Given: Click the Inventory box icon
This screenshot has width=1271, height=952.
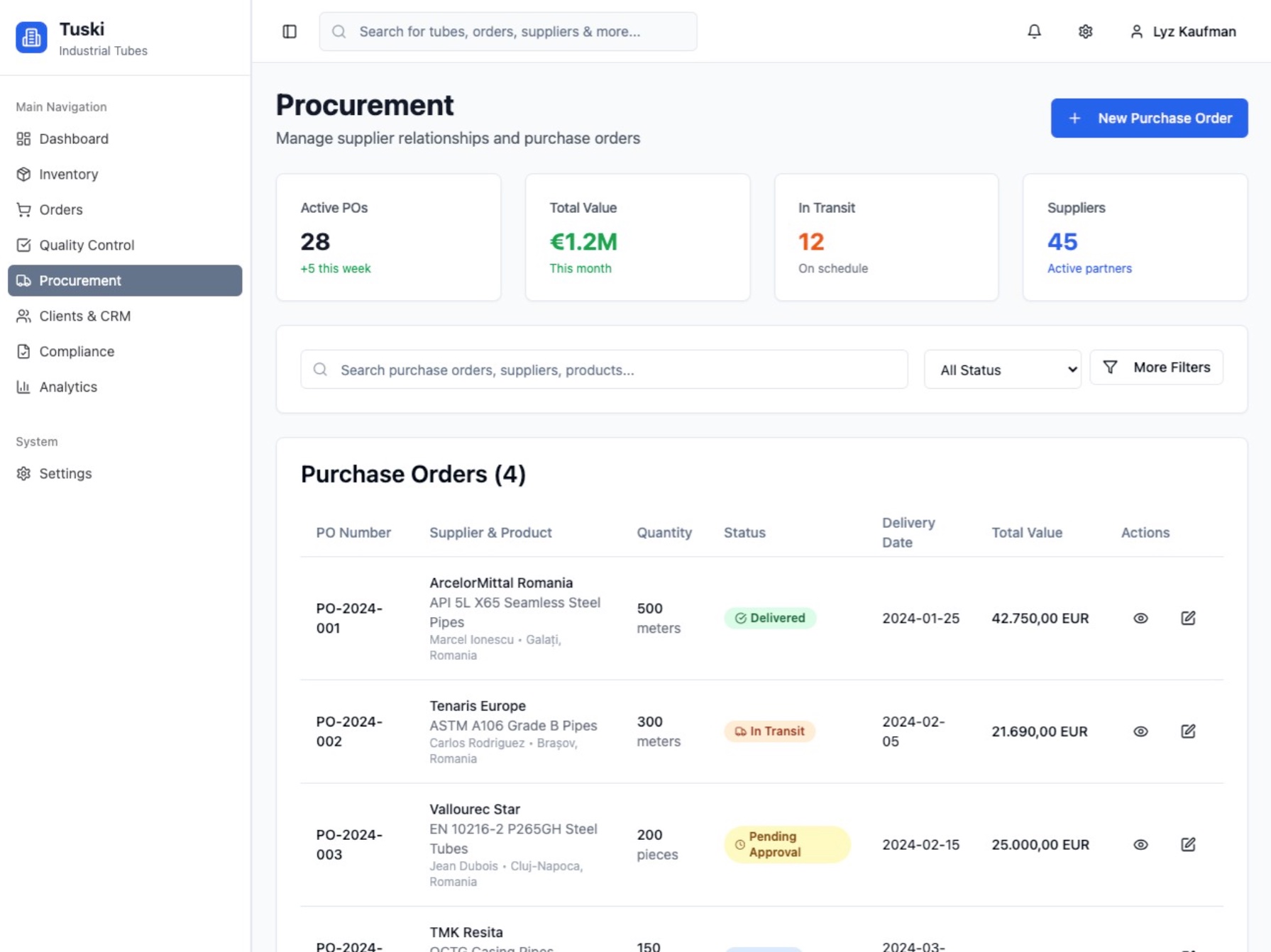Looking at the screenshot, I should tap(23, 174).
